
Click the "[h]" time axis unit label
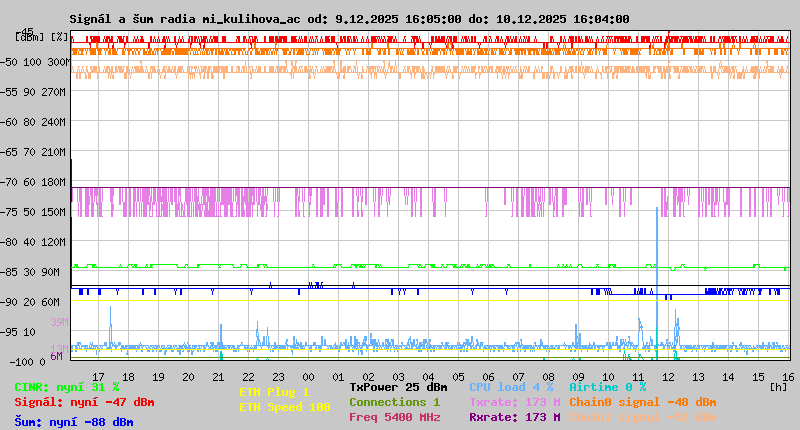point(779,387)
